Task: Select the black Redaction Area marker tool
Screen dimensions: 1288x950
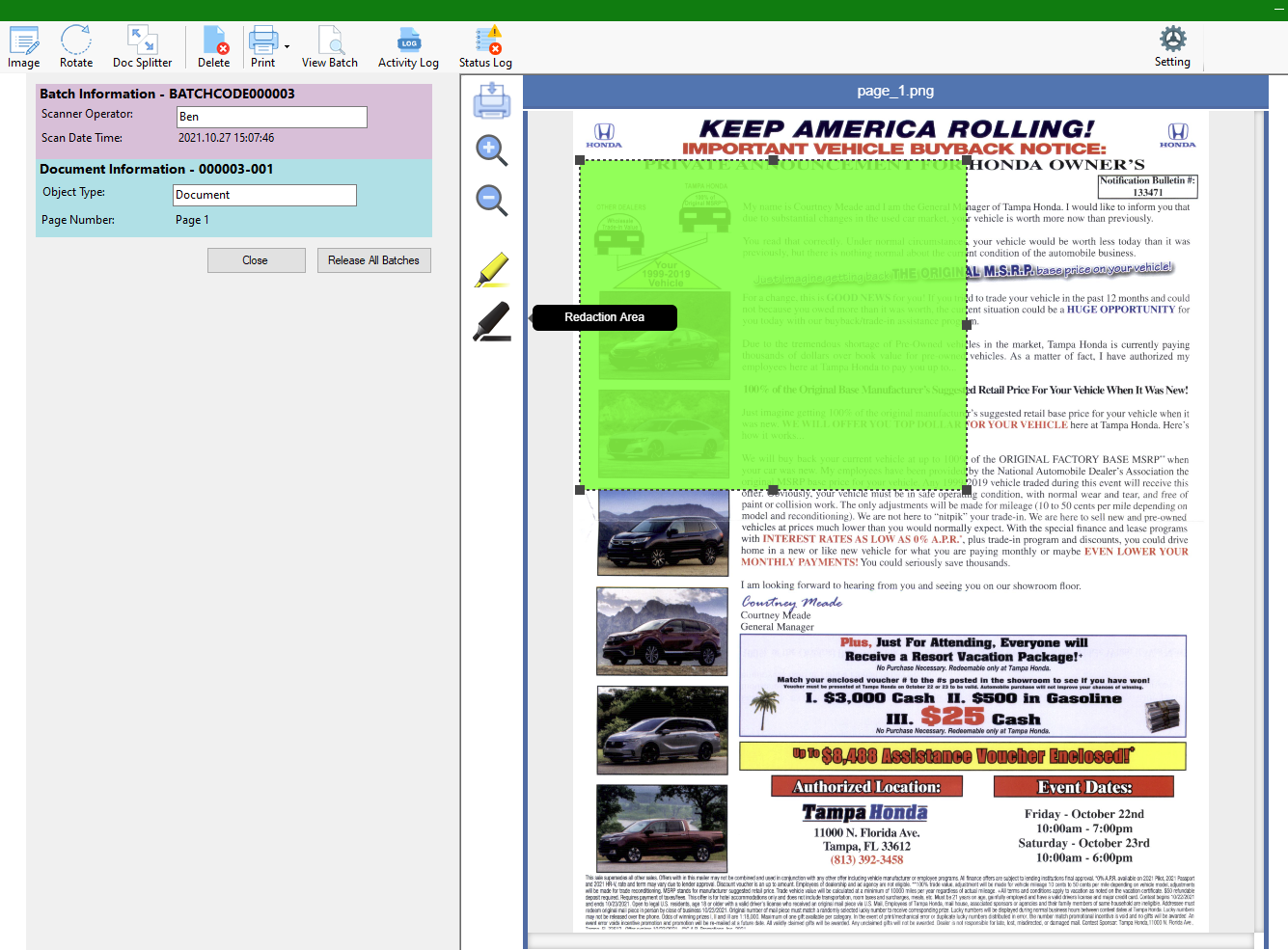Action: (492, 321)
